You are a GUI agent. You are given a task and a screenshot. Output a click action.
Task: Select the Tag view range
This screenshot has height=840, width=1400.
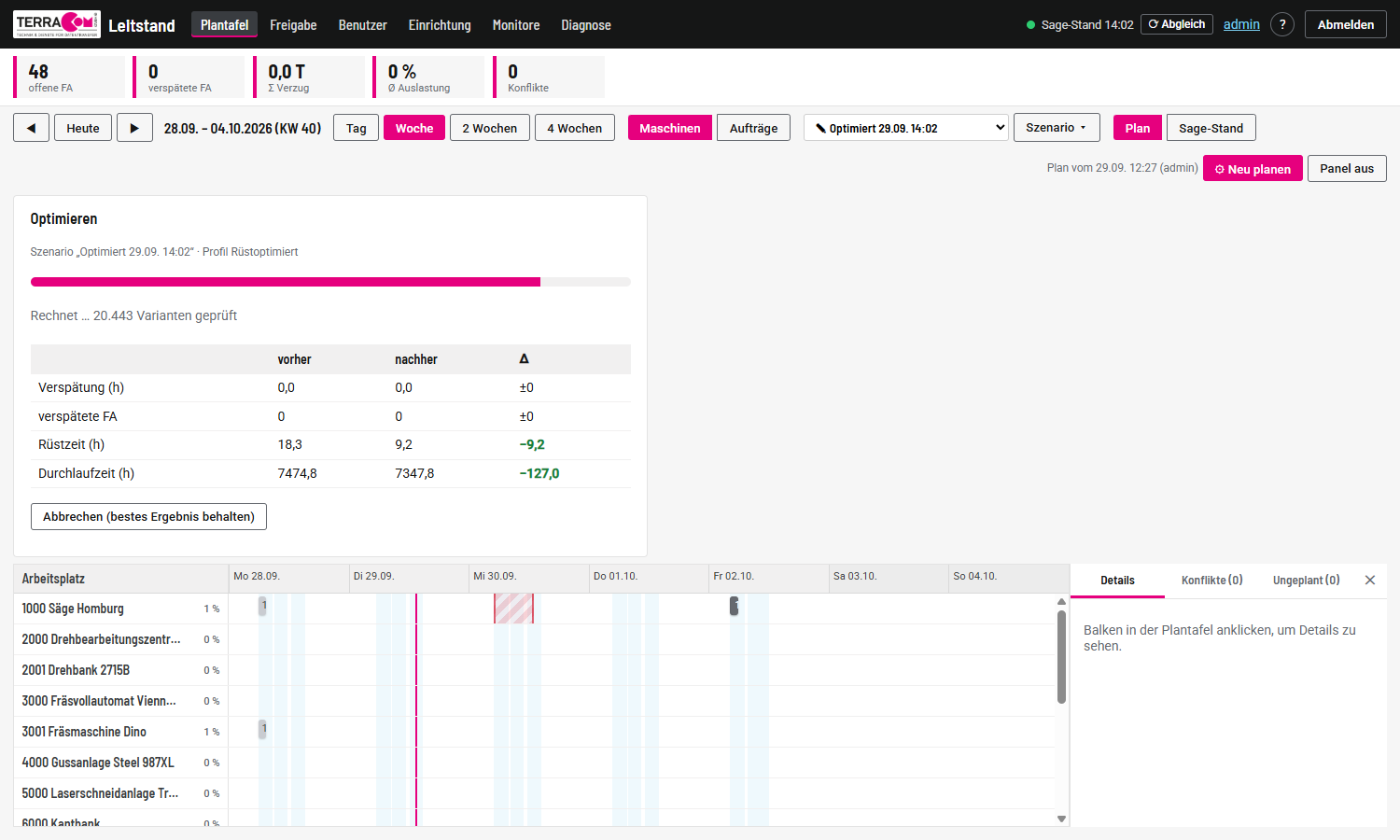357,128
